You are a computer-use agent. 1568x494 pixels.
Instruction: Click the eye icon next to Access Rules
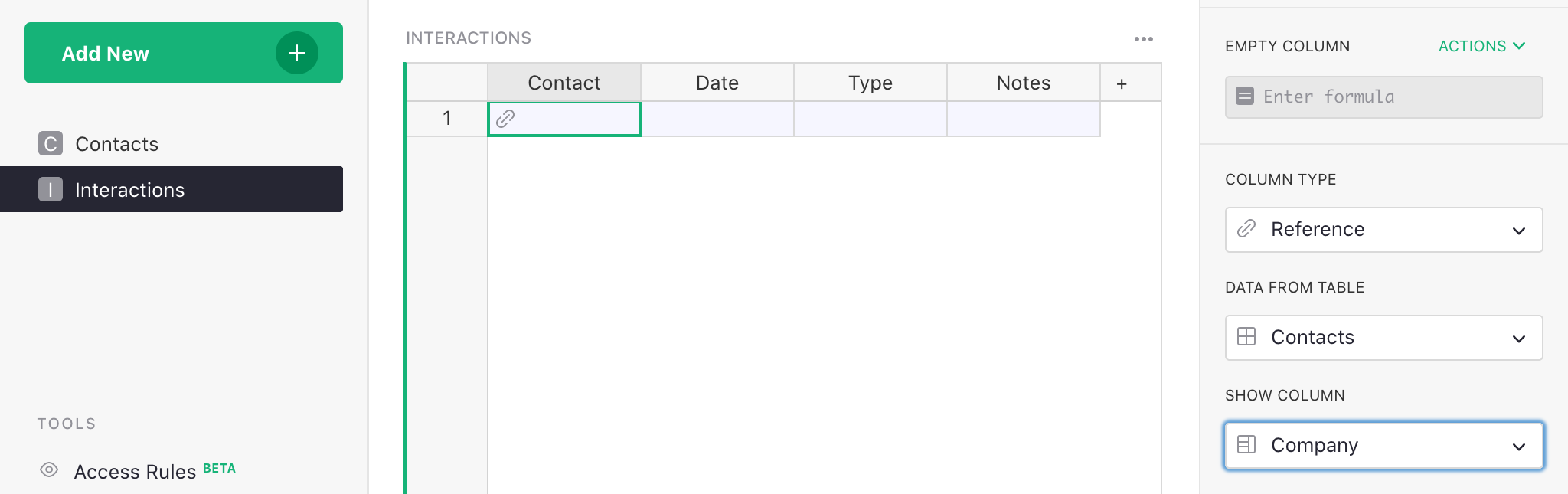48,470
